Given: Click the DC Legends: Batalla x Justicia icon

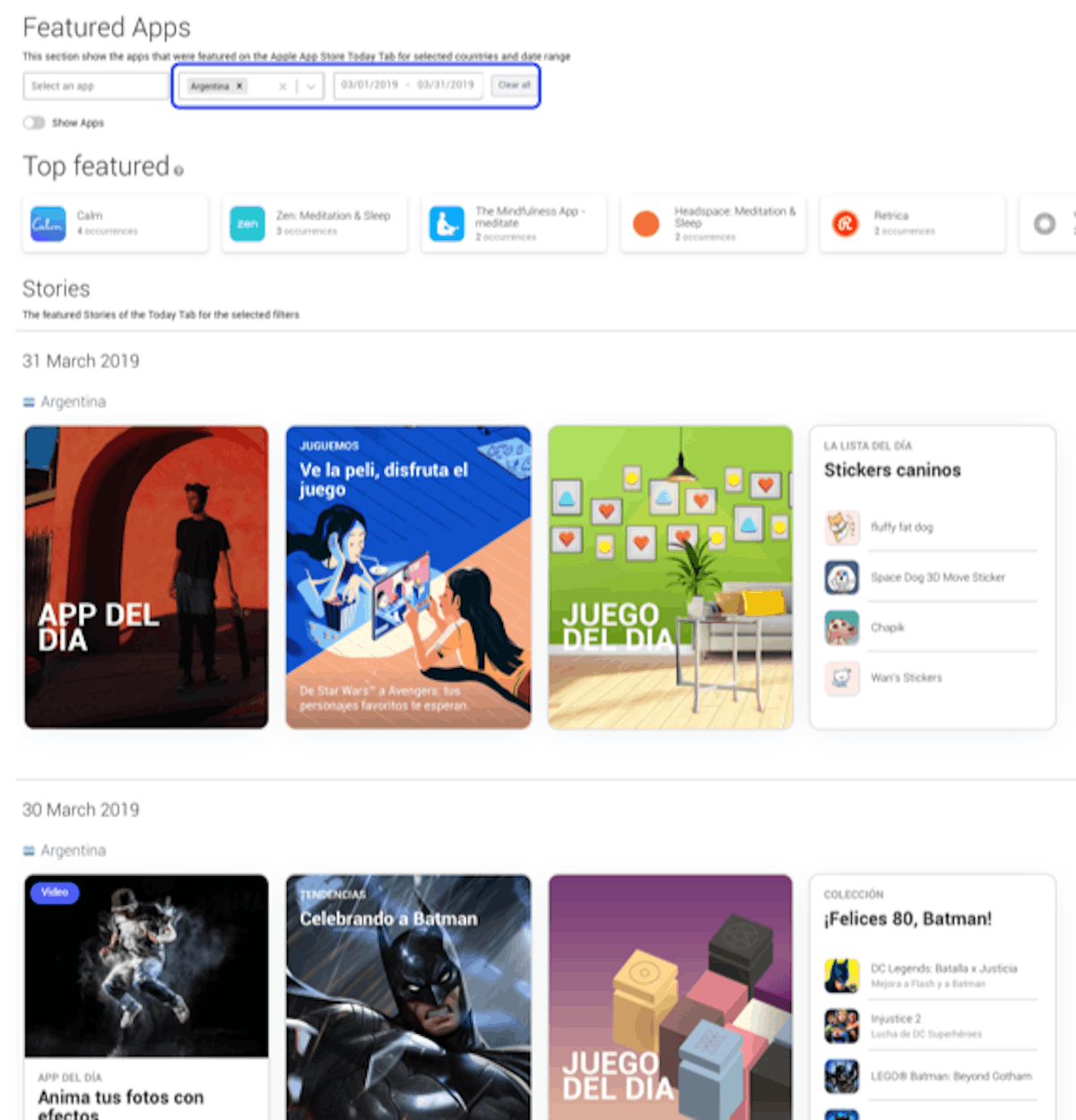Looking at the screenshot, I should (x=841, y=976).
